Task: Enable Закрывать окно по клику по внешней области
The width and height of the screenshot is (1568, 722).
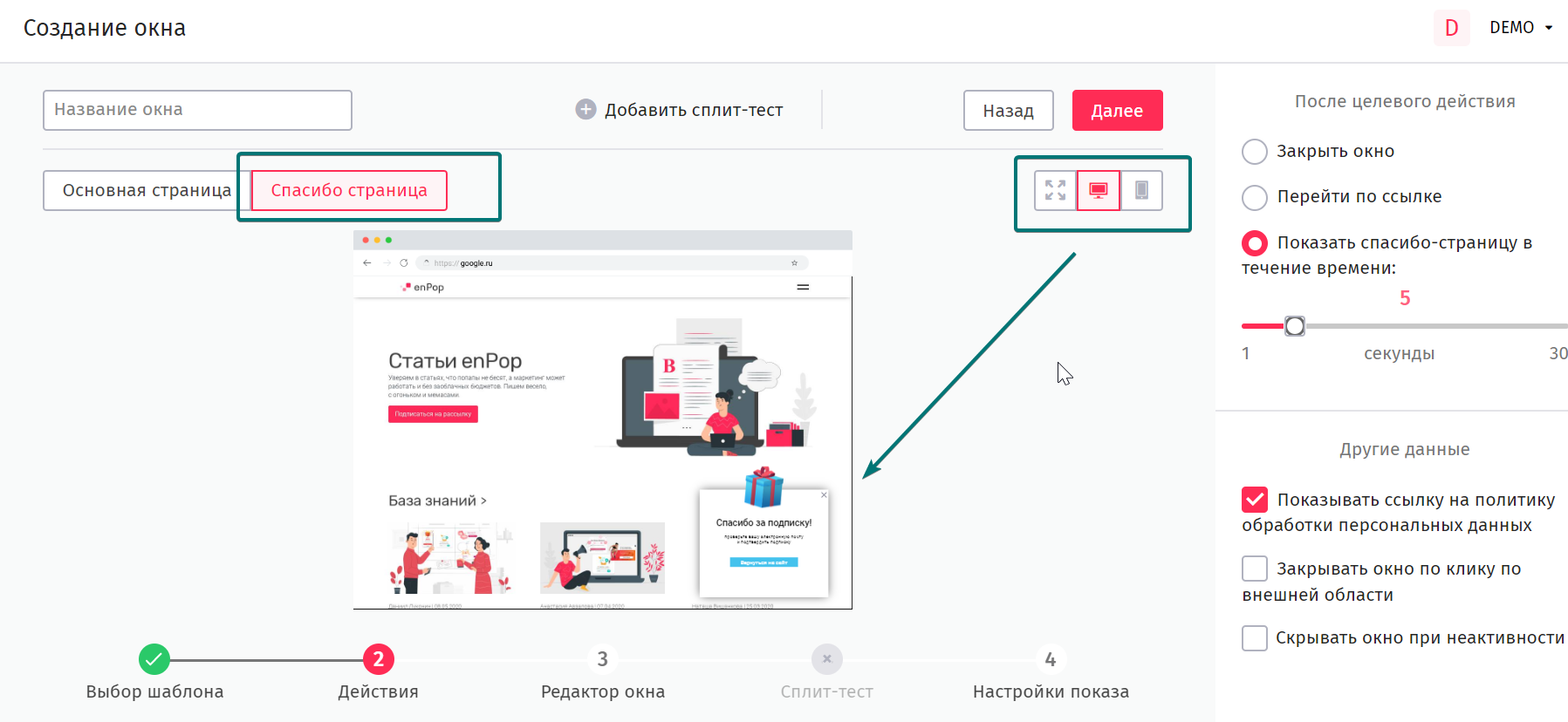Action: tap(1255, 569)
